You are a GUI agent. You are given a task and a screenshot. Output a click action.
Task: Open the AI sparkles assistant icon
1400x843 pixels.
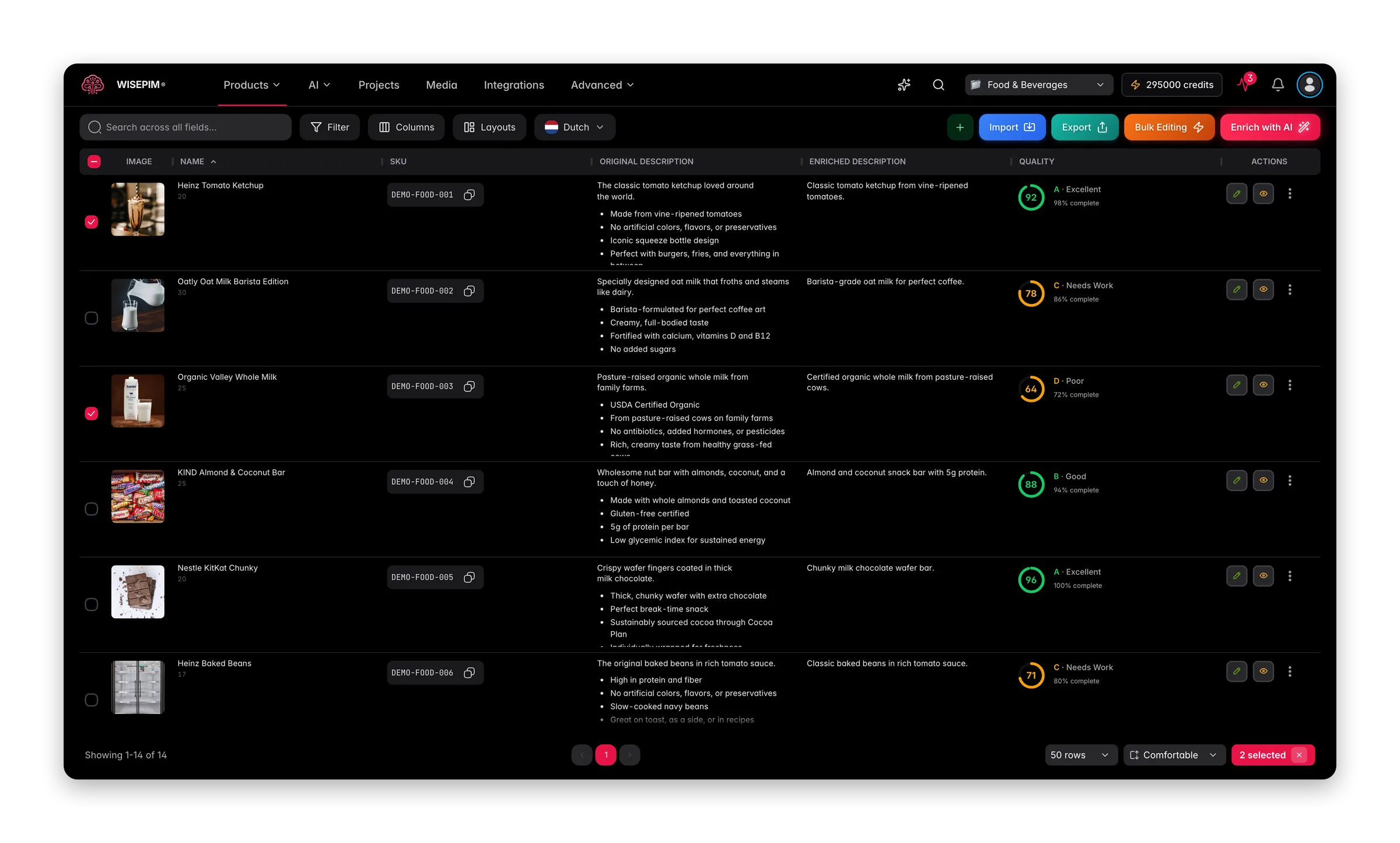click(904, 85)
